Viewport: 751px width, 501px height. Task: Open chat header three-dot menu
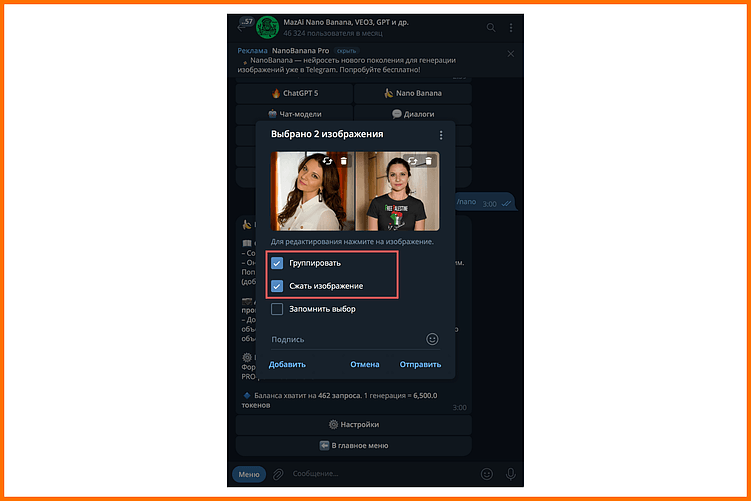pos(511,28)
